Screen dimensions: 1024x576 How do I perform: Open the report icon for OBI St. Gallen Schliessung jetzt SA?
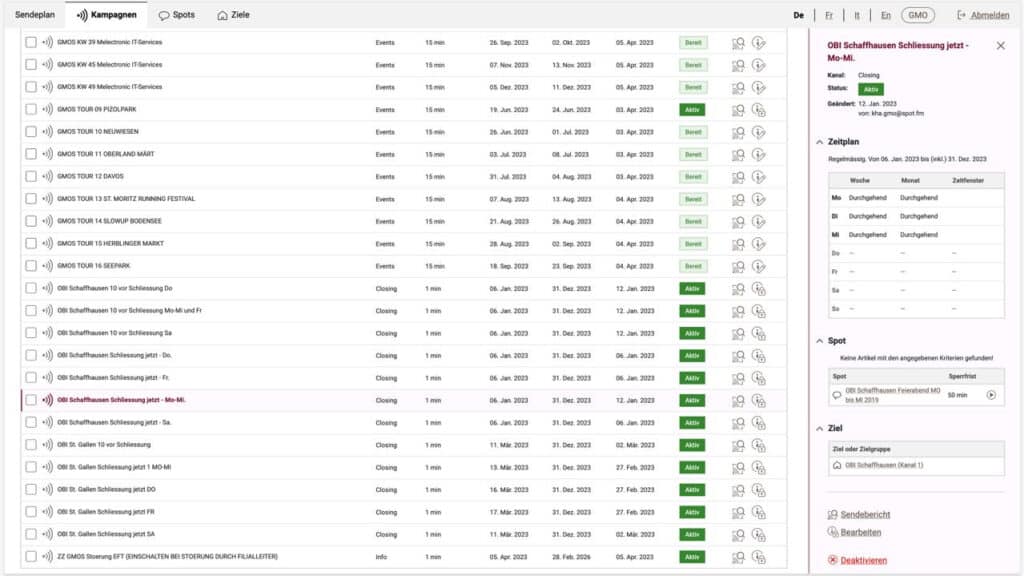tap(738, 534)
